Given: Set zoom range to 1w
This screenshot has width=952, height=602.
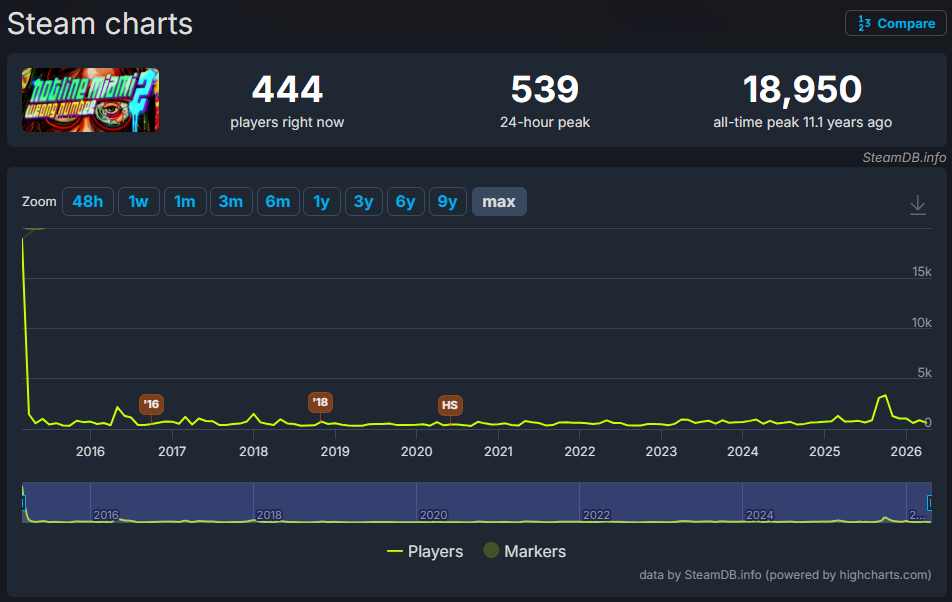Looking at the screenshot, I should pos(138,201).
